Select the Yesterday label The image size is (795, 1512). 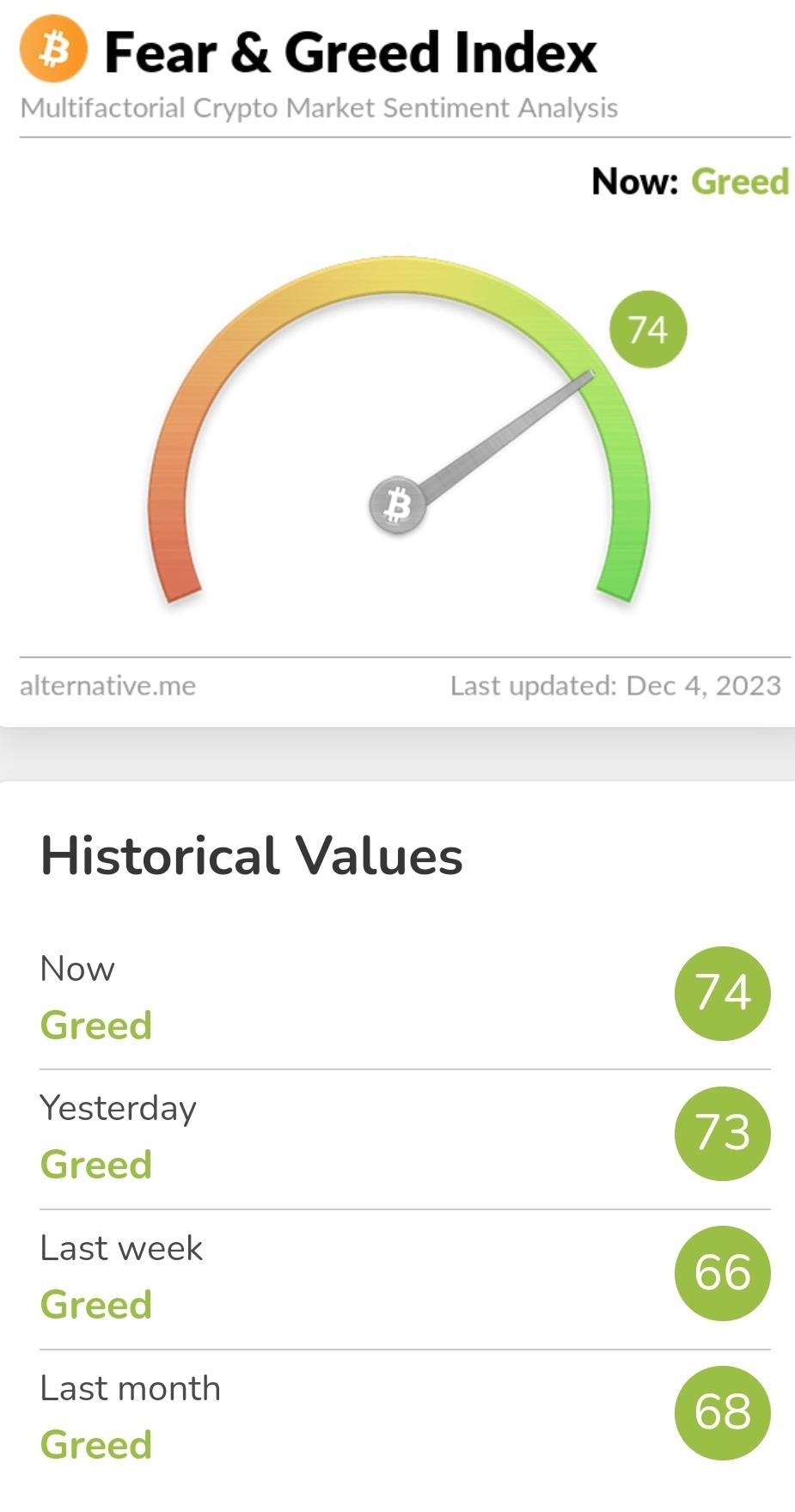click(119, 1109)
